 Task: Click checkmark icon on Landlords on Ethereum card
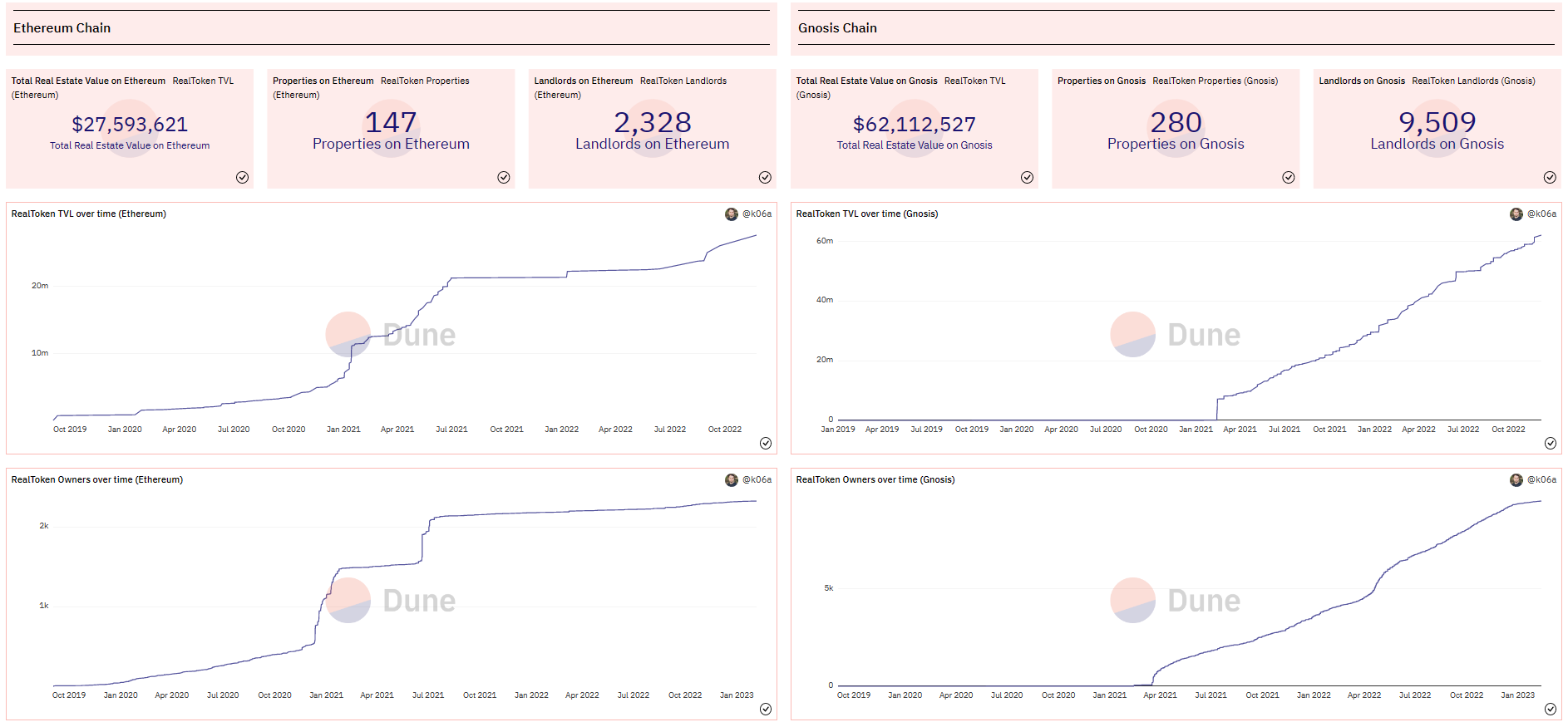(x=765, y=177)
